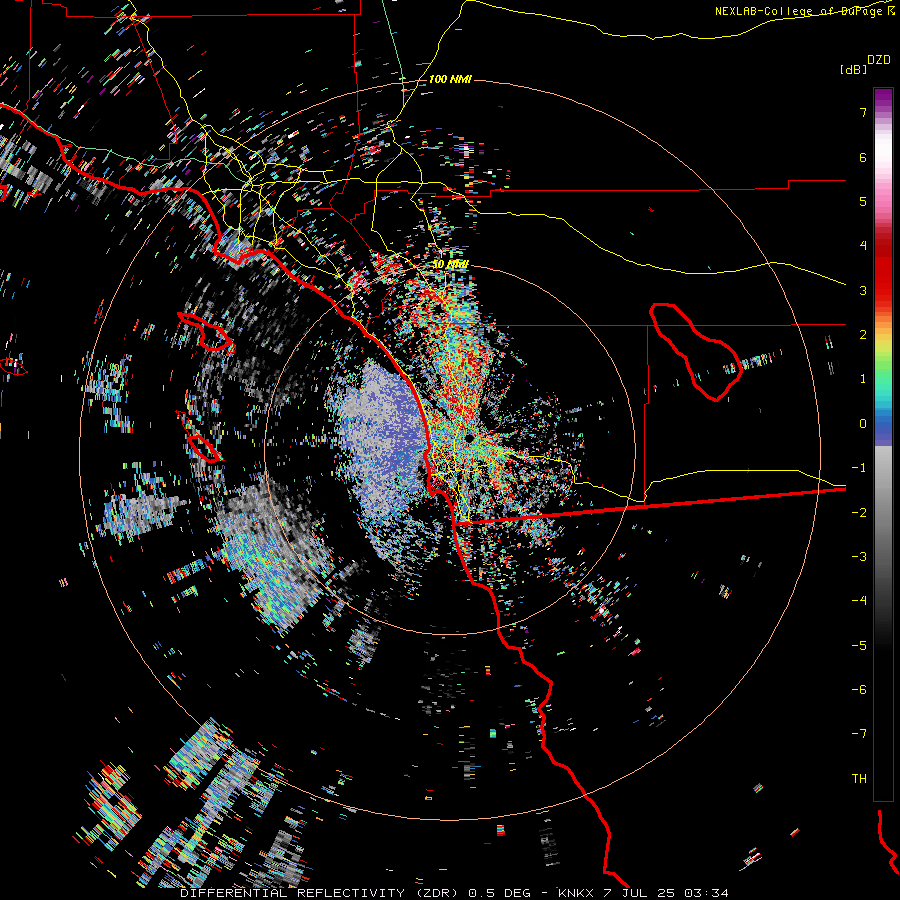Click the legend value -3
900x900 pixels.
[x=859, y=556]
